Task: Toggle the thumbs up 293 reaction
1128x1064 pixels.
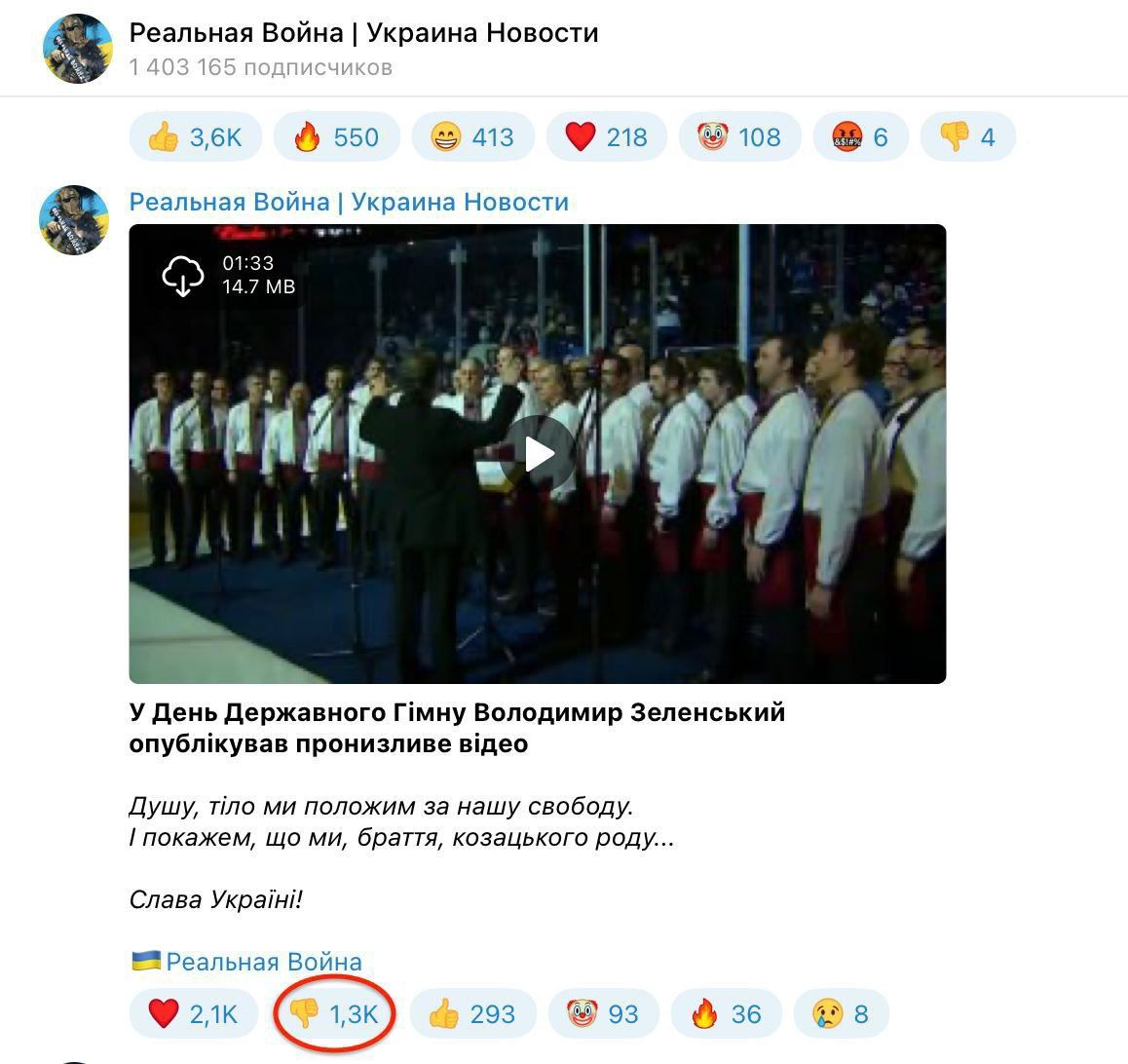Action: pyautogui.click(x=472, y=1013)
